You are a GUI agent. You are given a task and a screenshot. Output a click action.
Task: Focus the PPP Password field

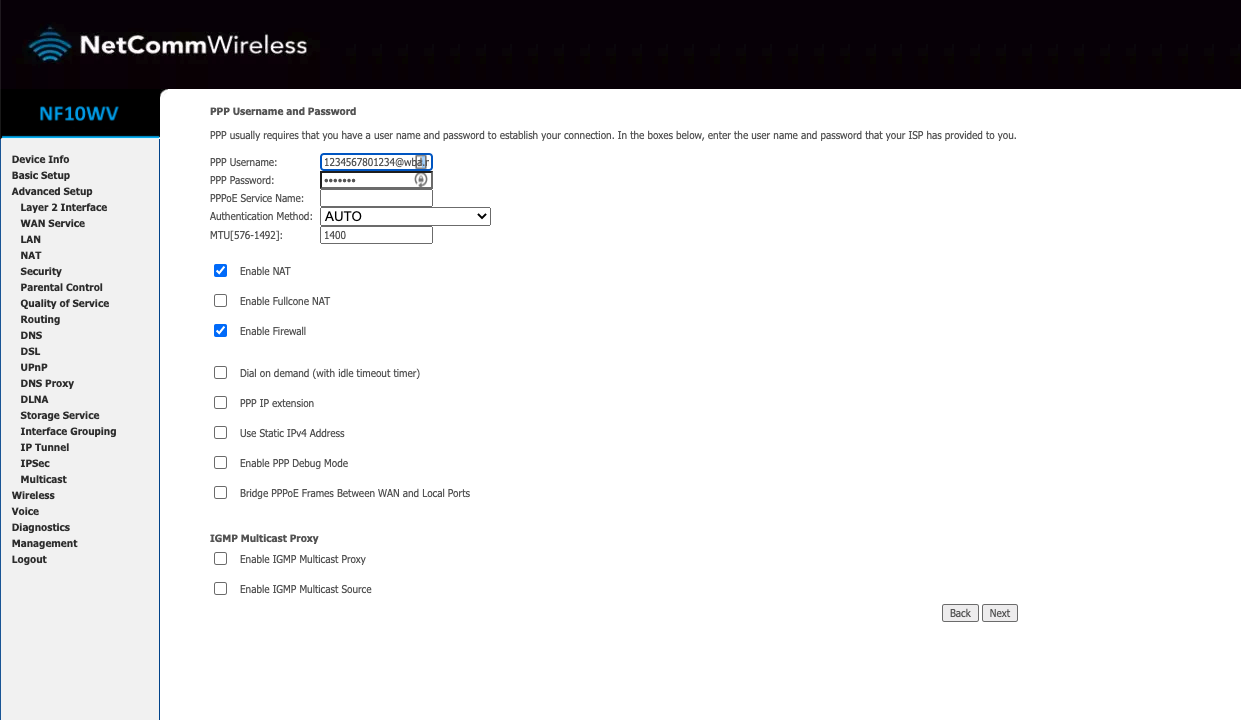click(376, 180)
